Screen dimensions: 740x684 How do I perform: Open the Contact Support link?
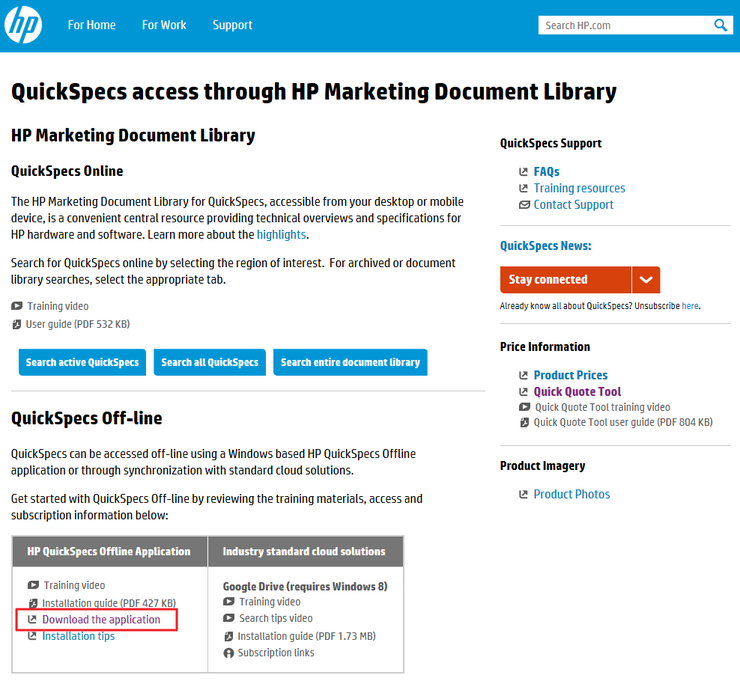point(573,205)
